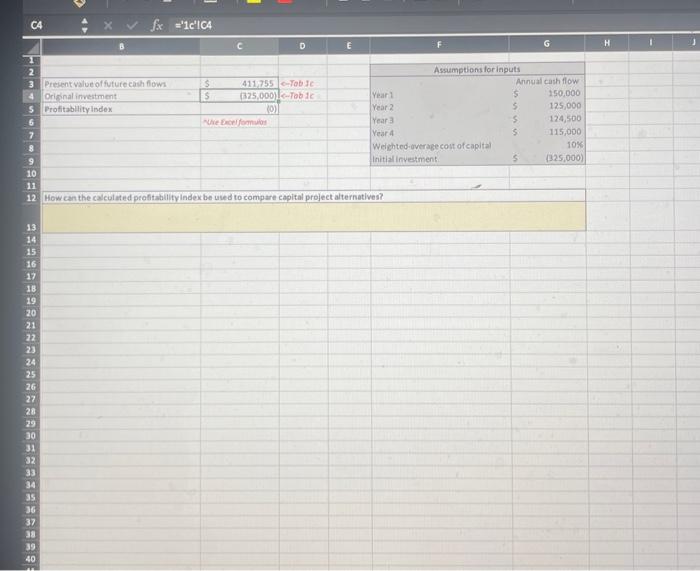Select the 'Year 3' label cell
700x571 pixels.
pyautogui.click(x=440, y=120)
